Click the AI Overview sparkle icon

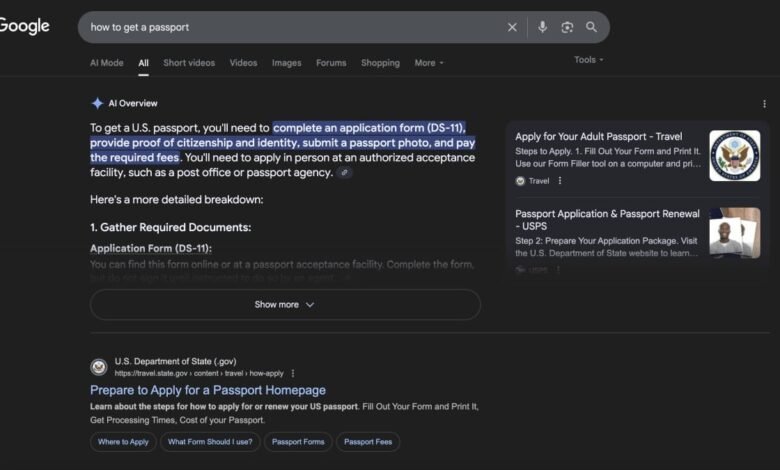pos(98,103)
